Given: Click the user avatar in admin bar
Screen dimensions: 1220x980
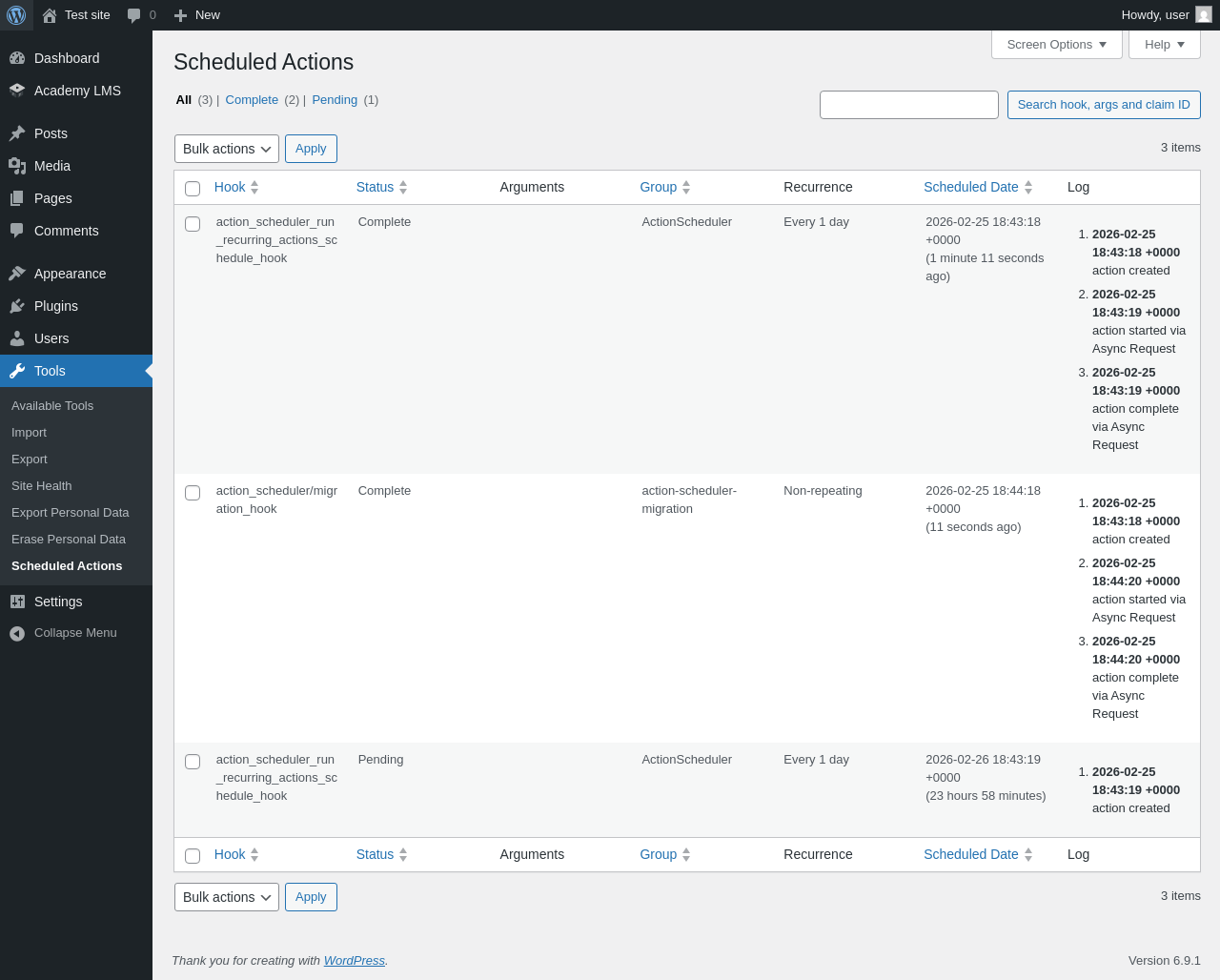Looking at the screenshot, I should coord(1204,14).
